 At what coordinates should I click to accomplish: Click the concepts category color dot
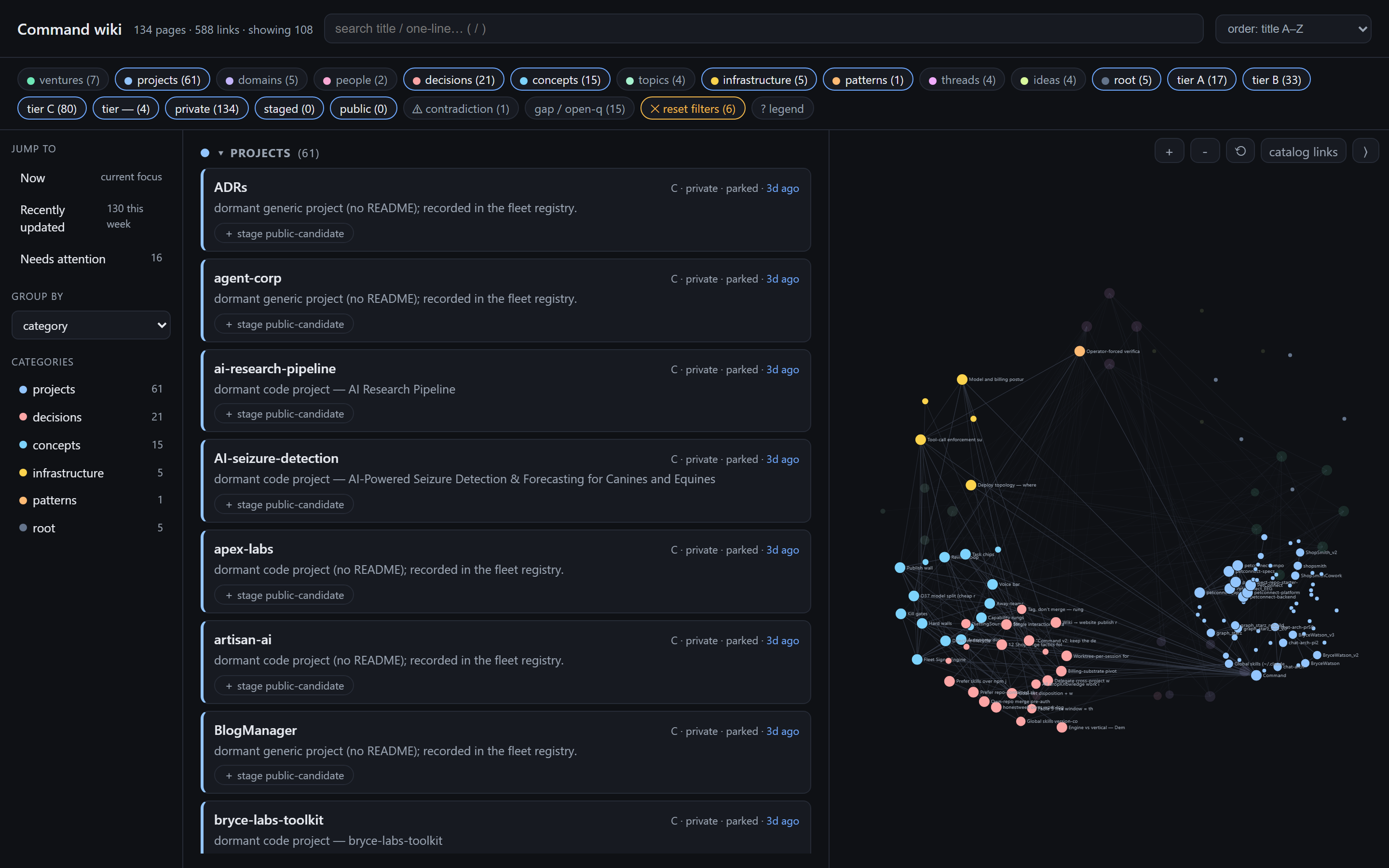(23, 444)
